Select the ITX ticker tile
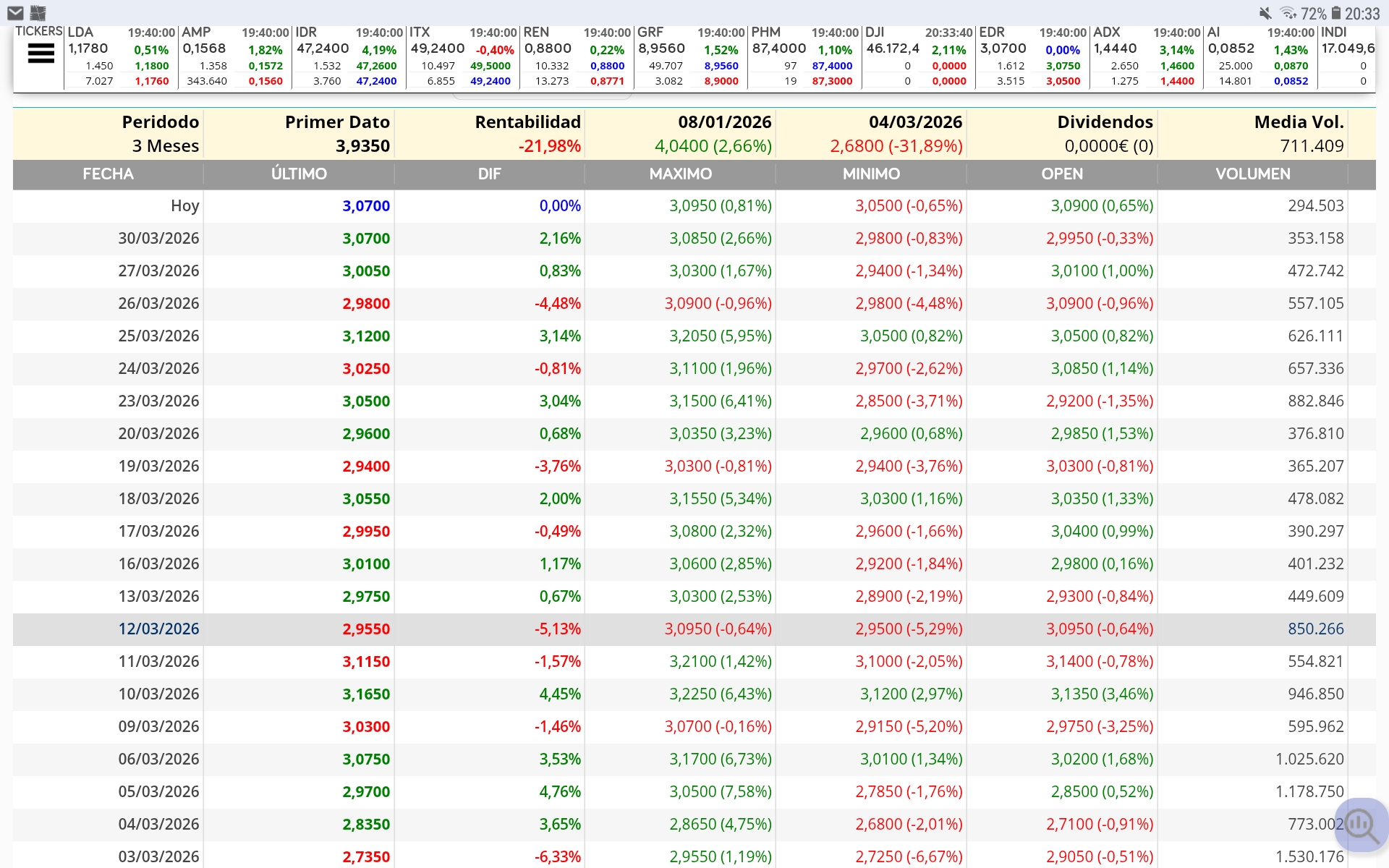The width and height of the screenshot is (1389, 868). (462, 56)
